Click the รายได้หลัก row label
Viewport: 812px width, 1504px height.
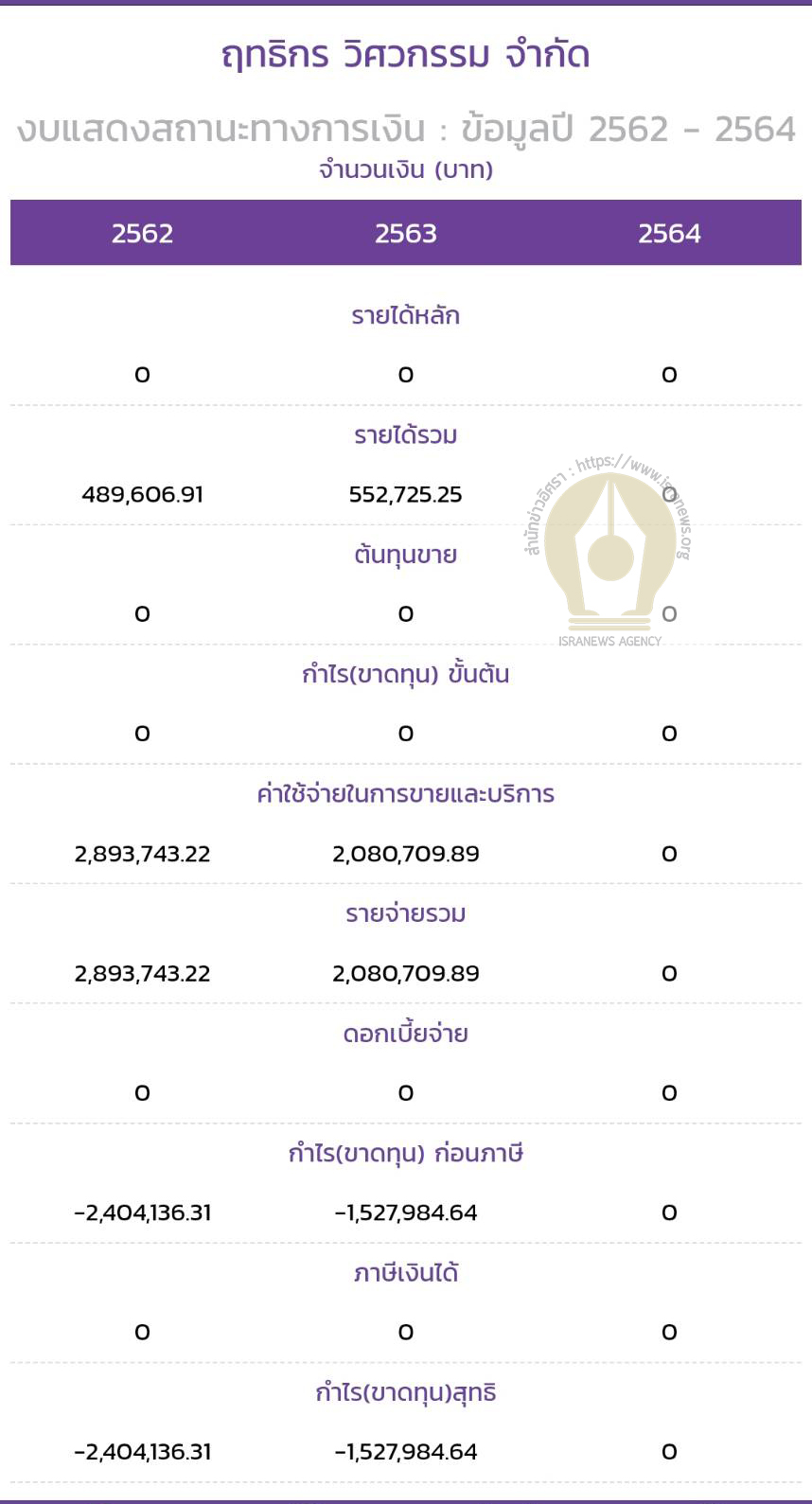tap(405, 315)
